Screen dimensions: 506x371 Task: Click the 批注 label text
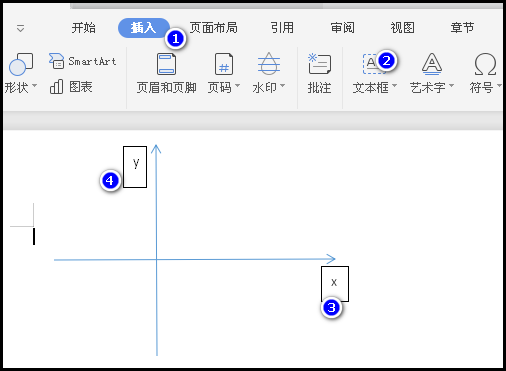319,88
